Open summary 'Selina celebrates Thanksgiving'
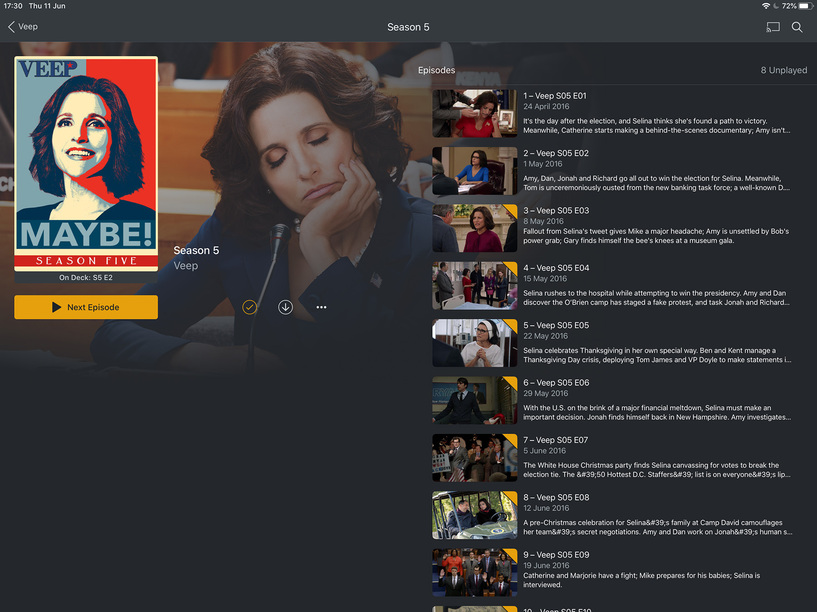Viewport: 817px width, 612px height. pyautogui.click(x=657, y=355)
